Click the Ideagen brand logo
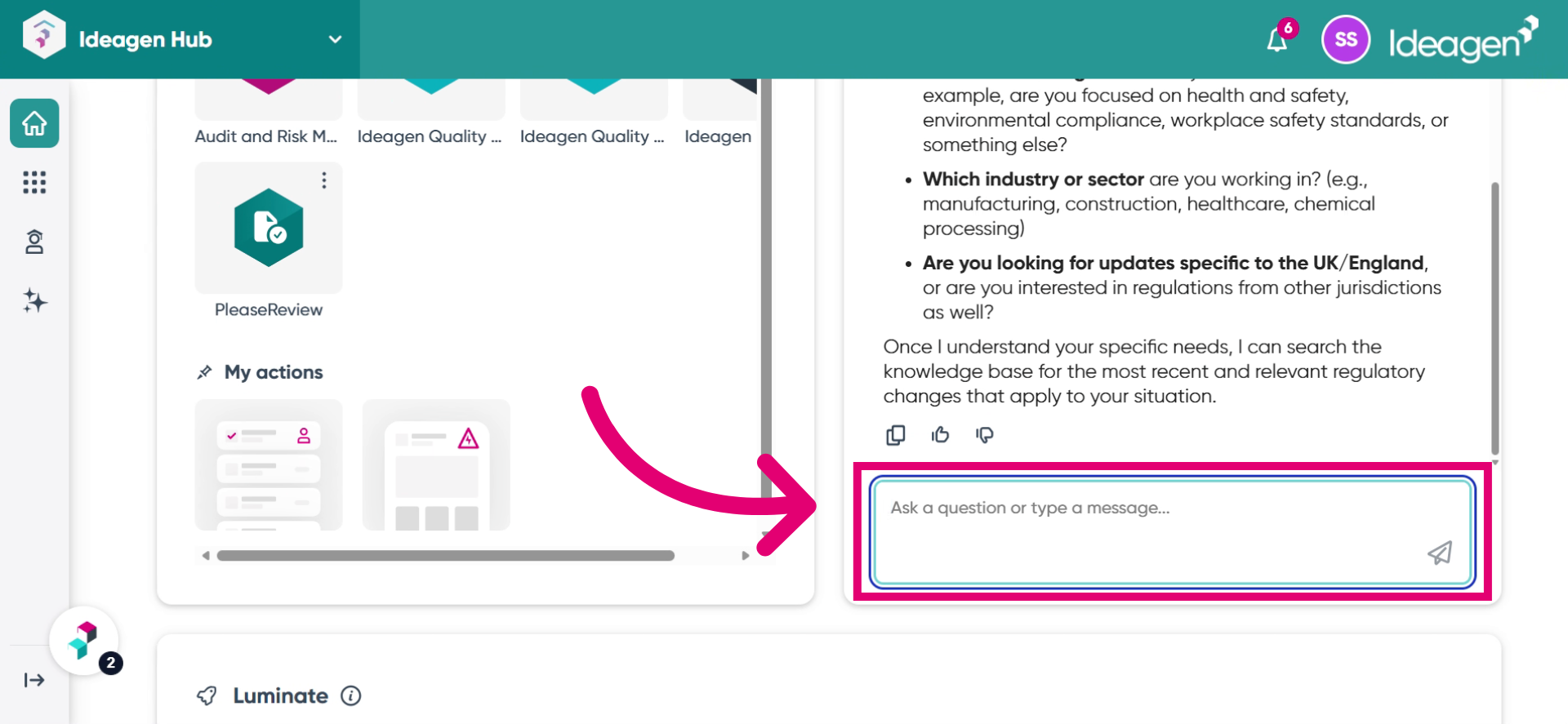The image size is (1568, 724). [1463, 39]
